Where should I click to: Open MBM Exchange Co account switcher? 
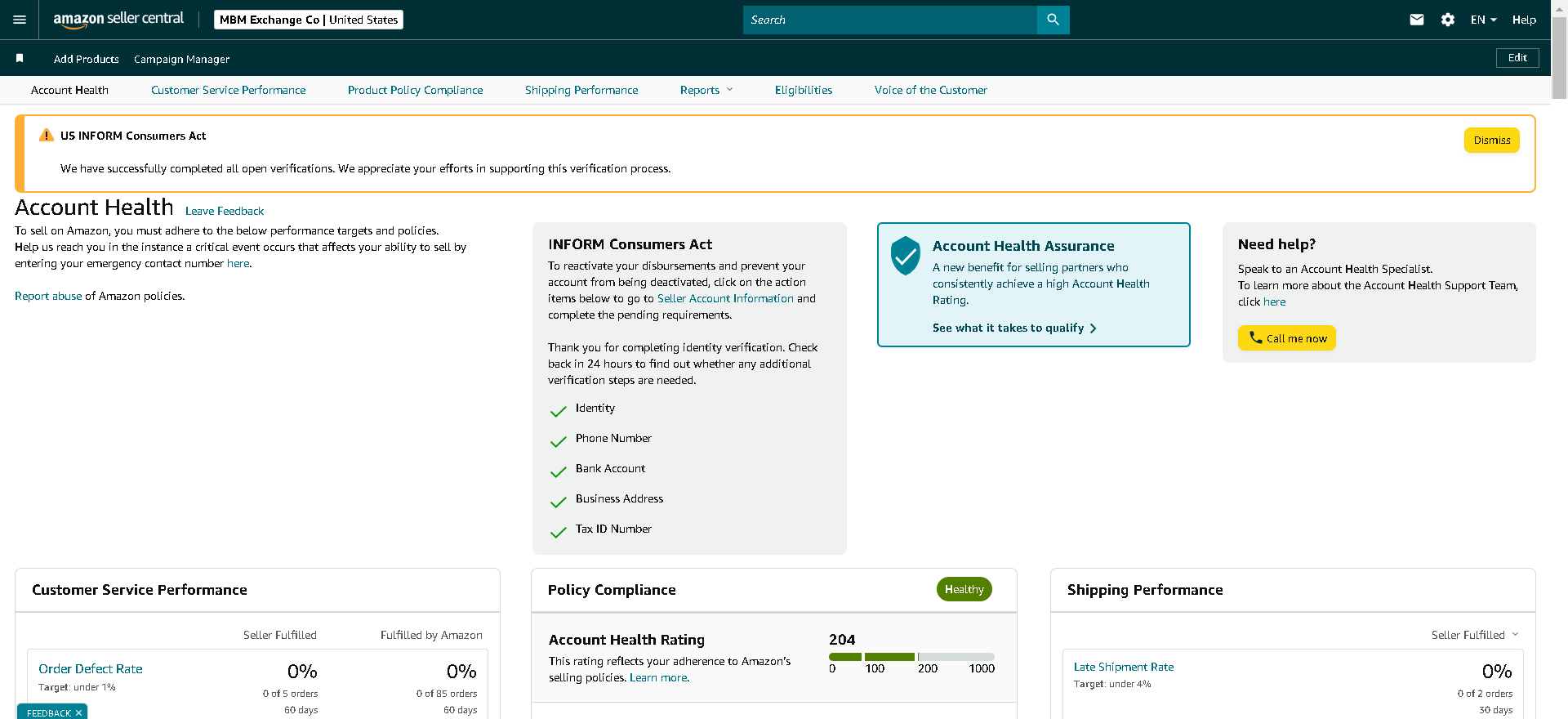pos(309,20)
